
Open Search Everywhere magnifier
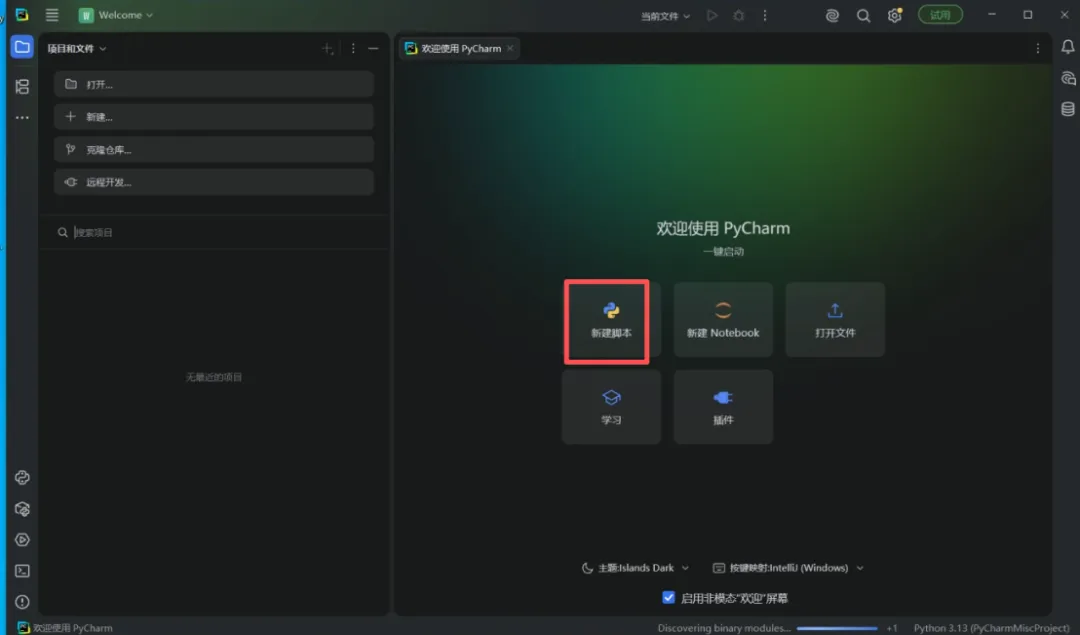[863, 15]
